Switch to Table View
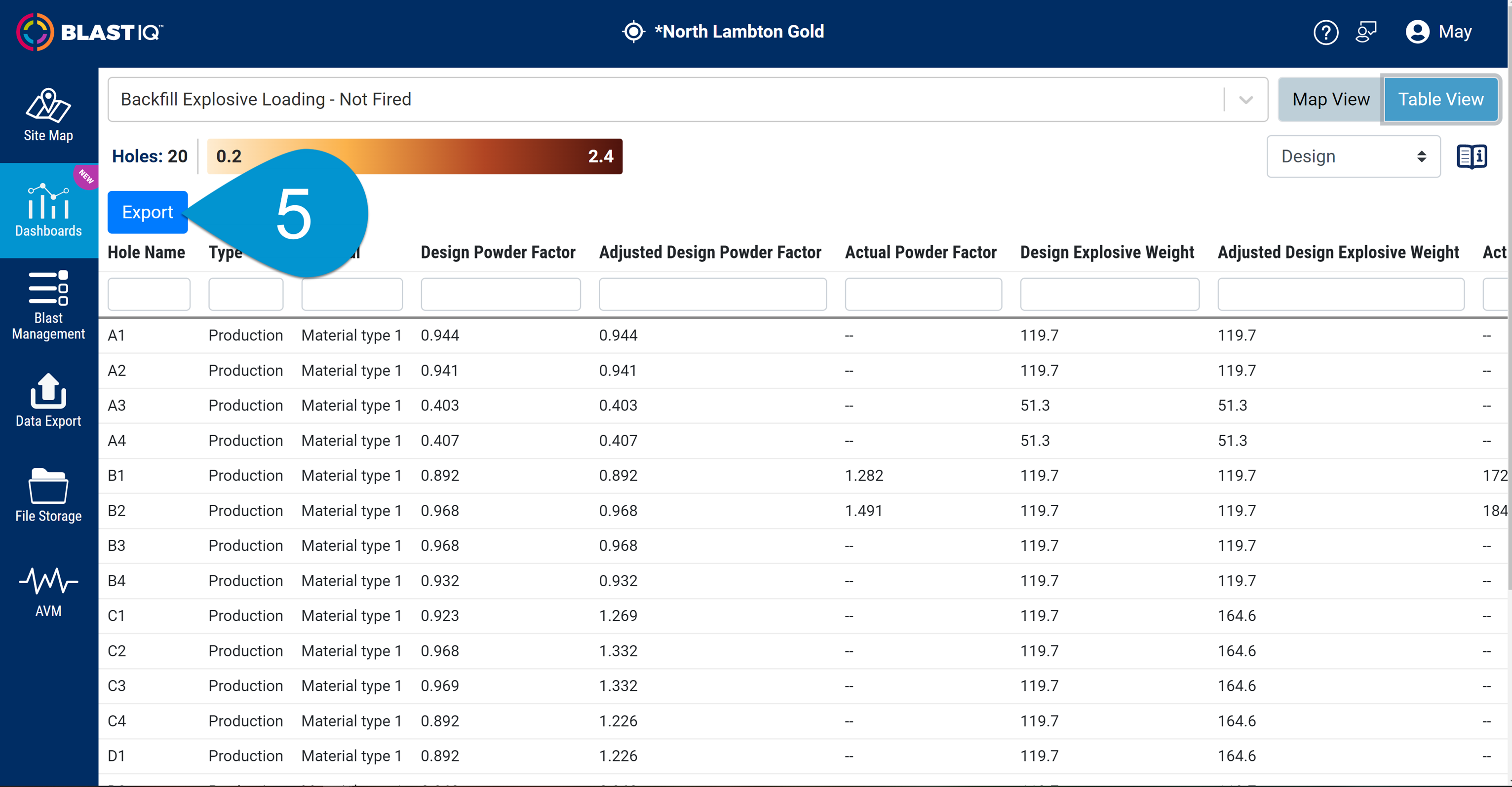 coord(1441,99)
